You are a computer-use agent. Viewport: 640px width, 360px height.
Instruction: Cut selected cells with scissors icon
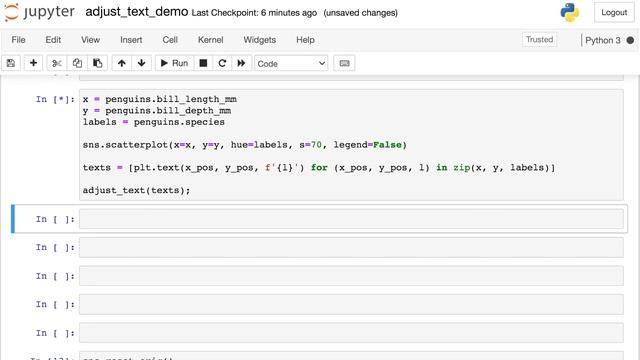click(x=57, y=63)
